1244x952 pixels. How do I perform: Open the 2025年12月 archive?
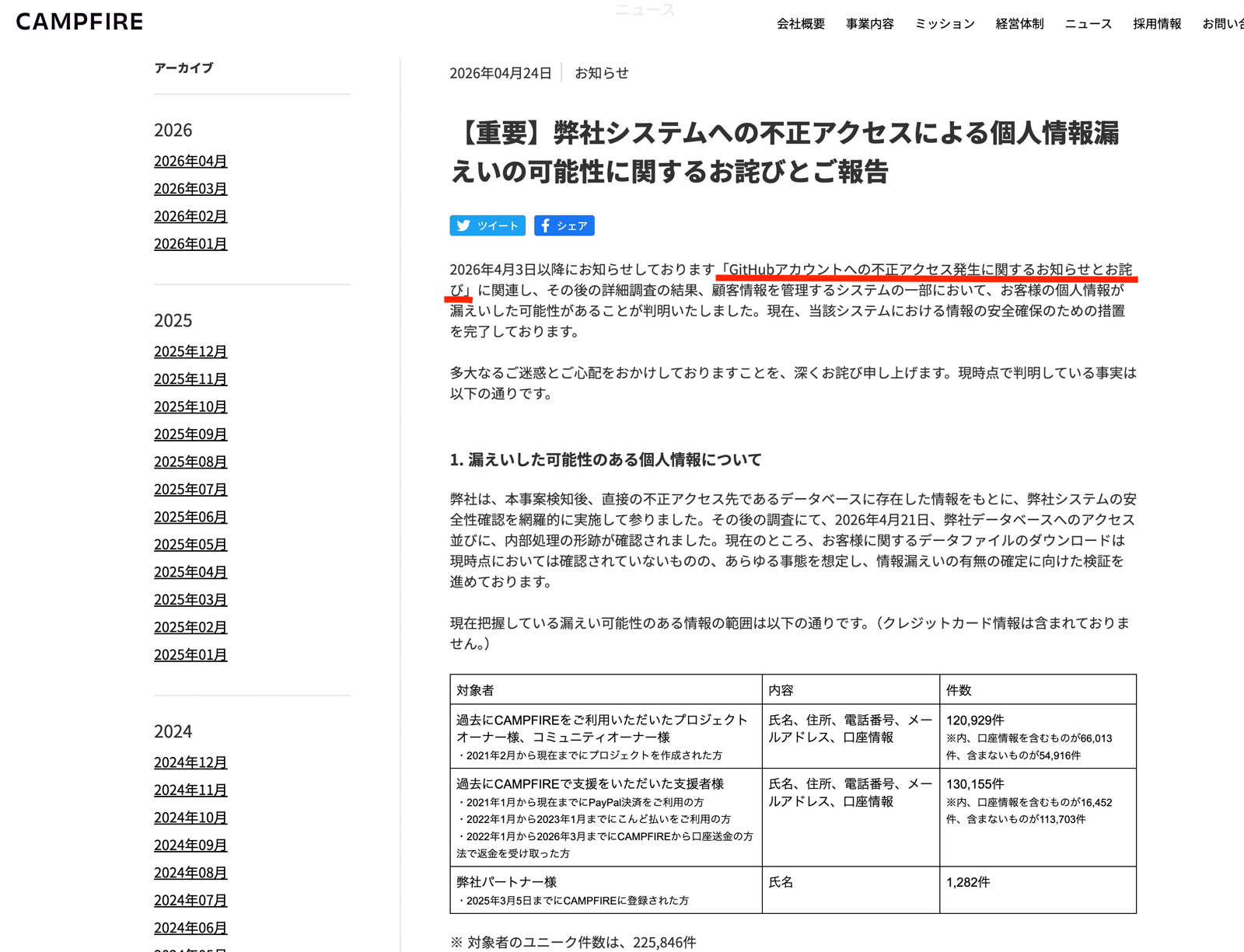coord(190,351)
